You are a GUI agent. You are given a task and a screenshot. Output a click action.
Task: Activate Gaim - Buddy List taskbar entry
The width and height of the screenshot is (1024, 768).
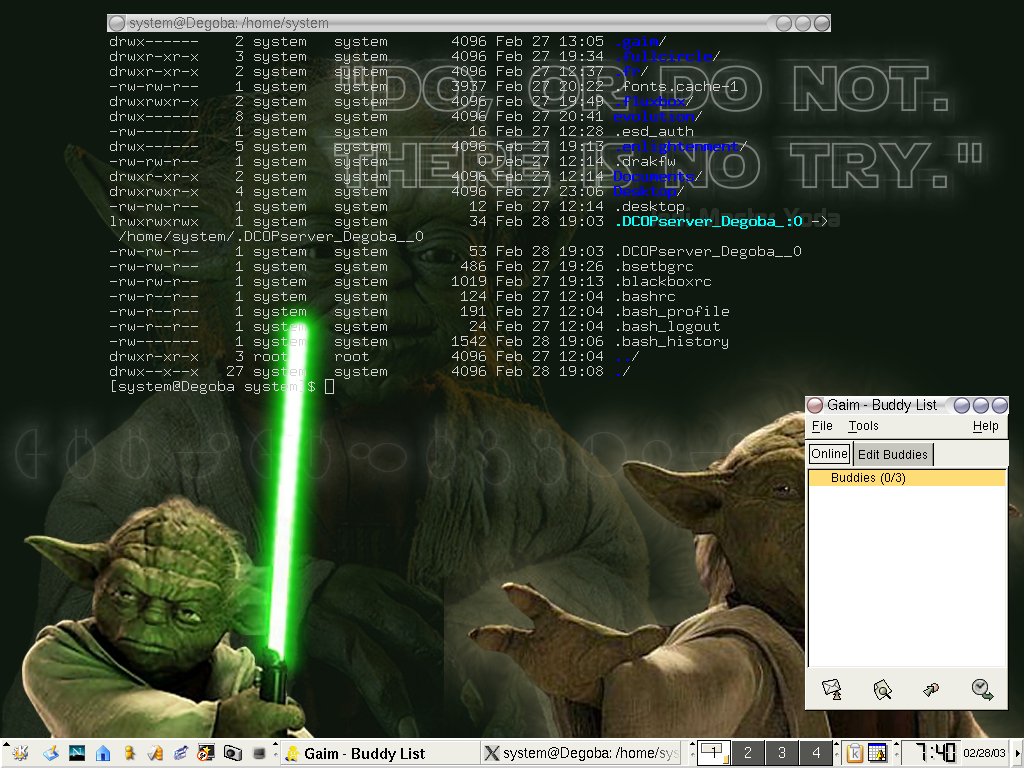[x=381, y=753]
